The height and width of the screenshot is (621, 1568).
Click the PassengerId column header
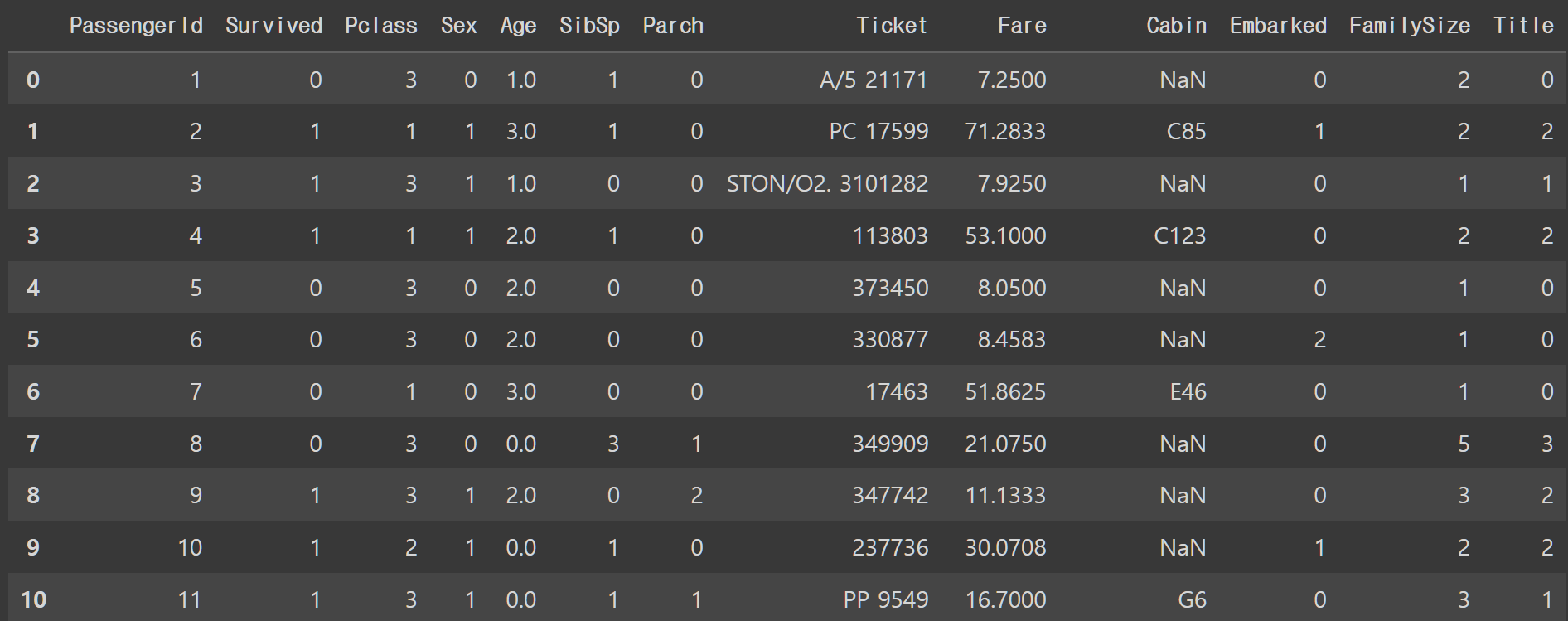click(x=136, y=26)
